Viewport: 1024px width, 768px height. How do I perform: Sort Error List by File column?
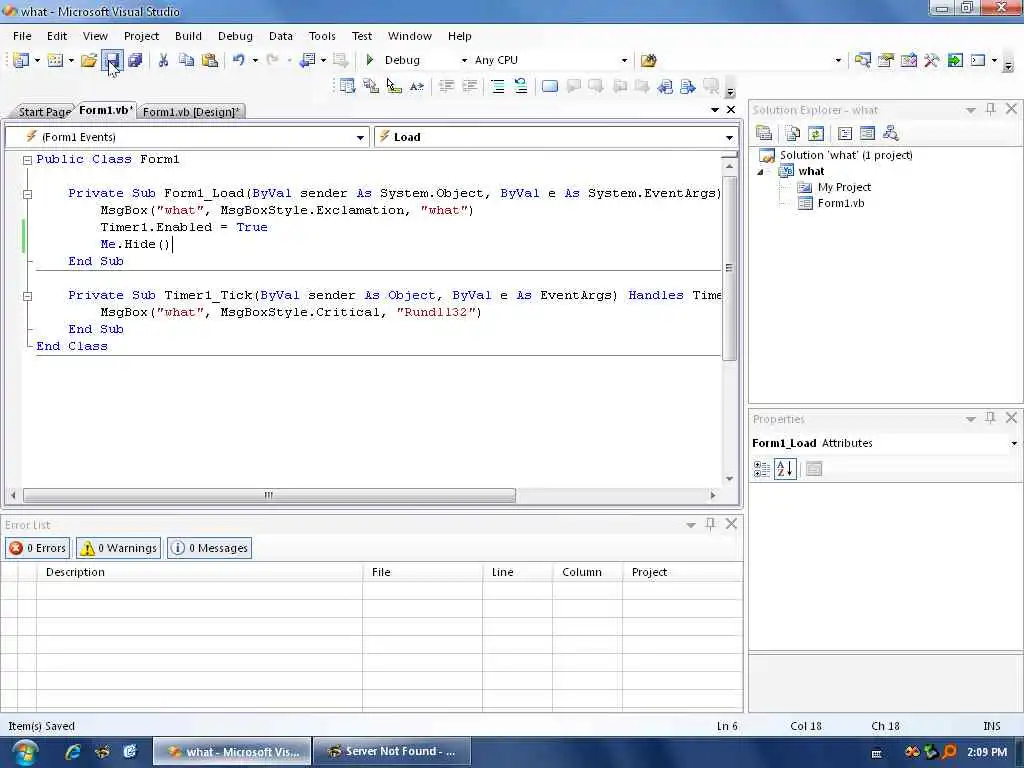[423, 572]
